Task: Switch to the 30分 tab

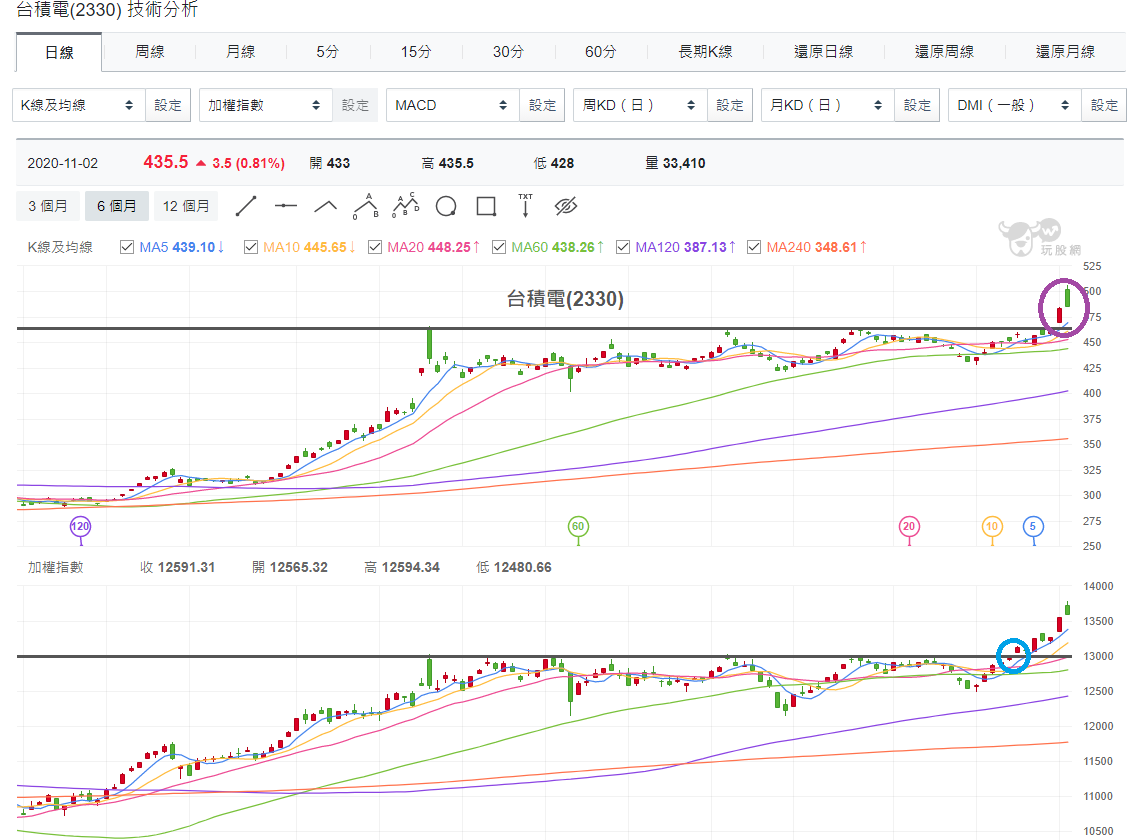Action: (x=508, y=52)
